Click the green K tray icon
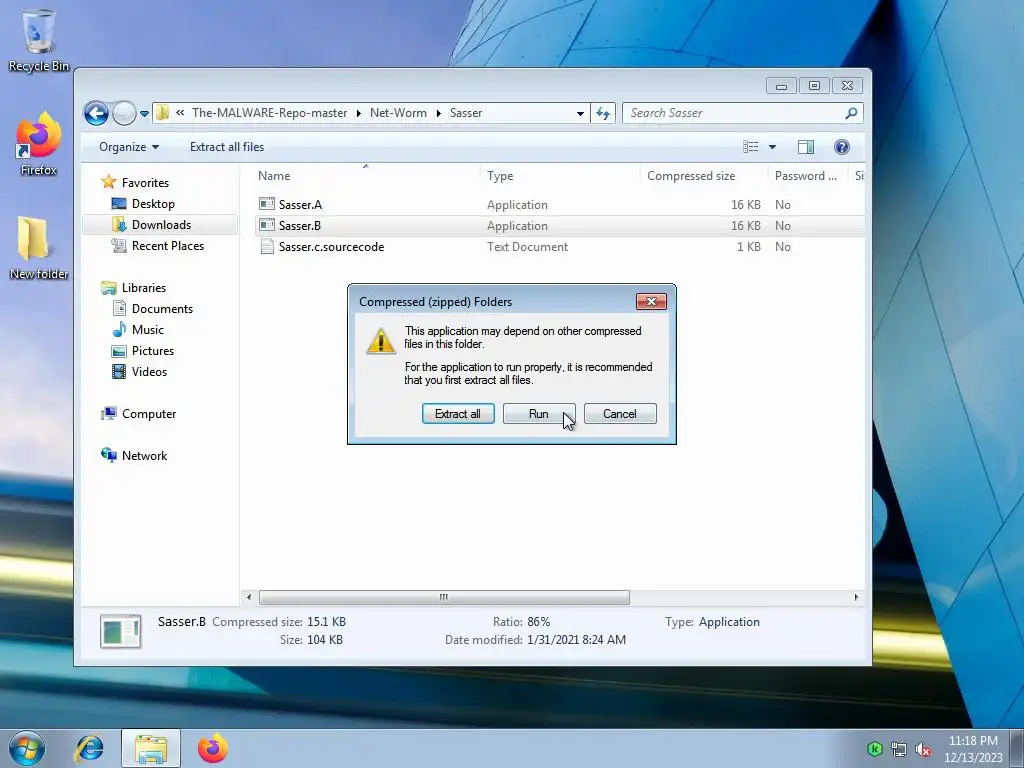This screenshot has height=768, width=1024. [x=874, y=749]
